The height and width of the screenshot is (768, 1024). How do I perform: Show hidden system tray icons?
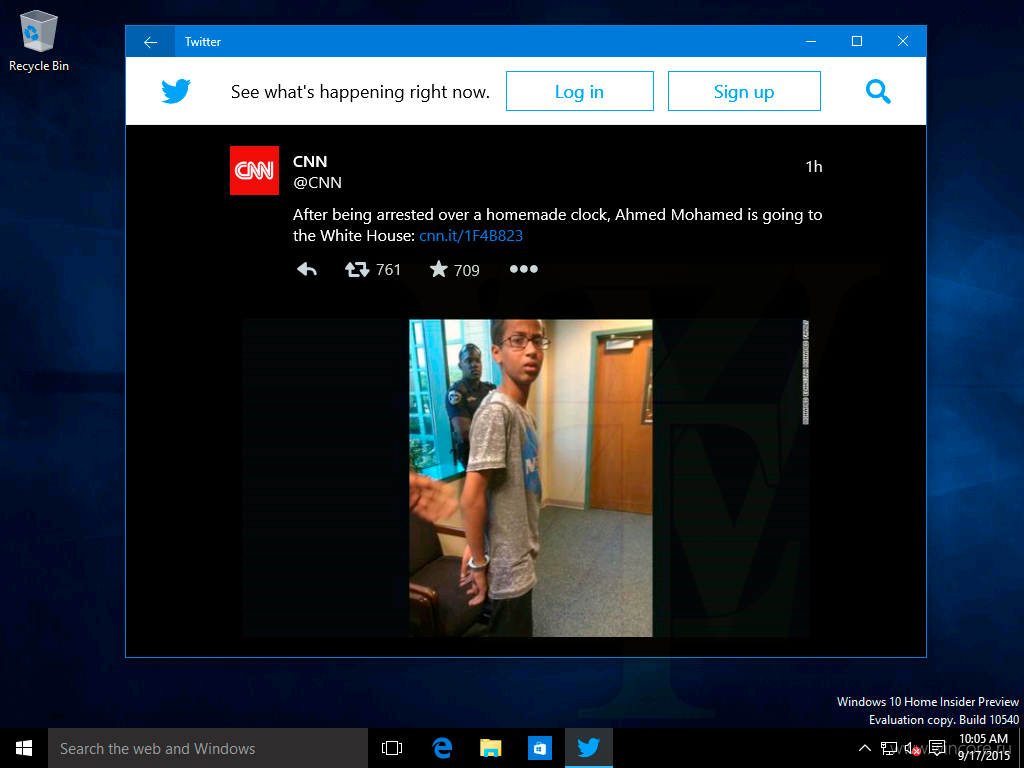pyautogui.click(x=864, y=748)
